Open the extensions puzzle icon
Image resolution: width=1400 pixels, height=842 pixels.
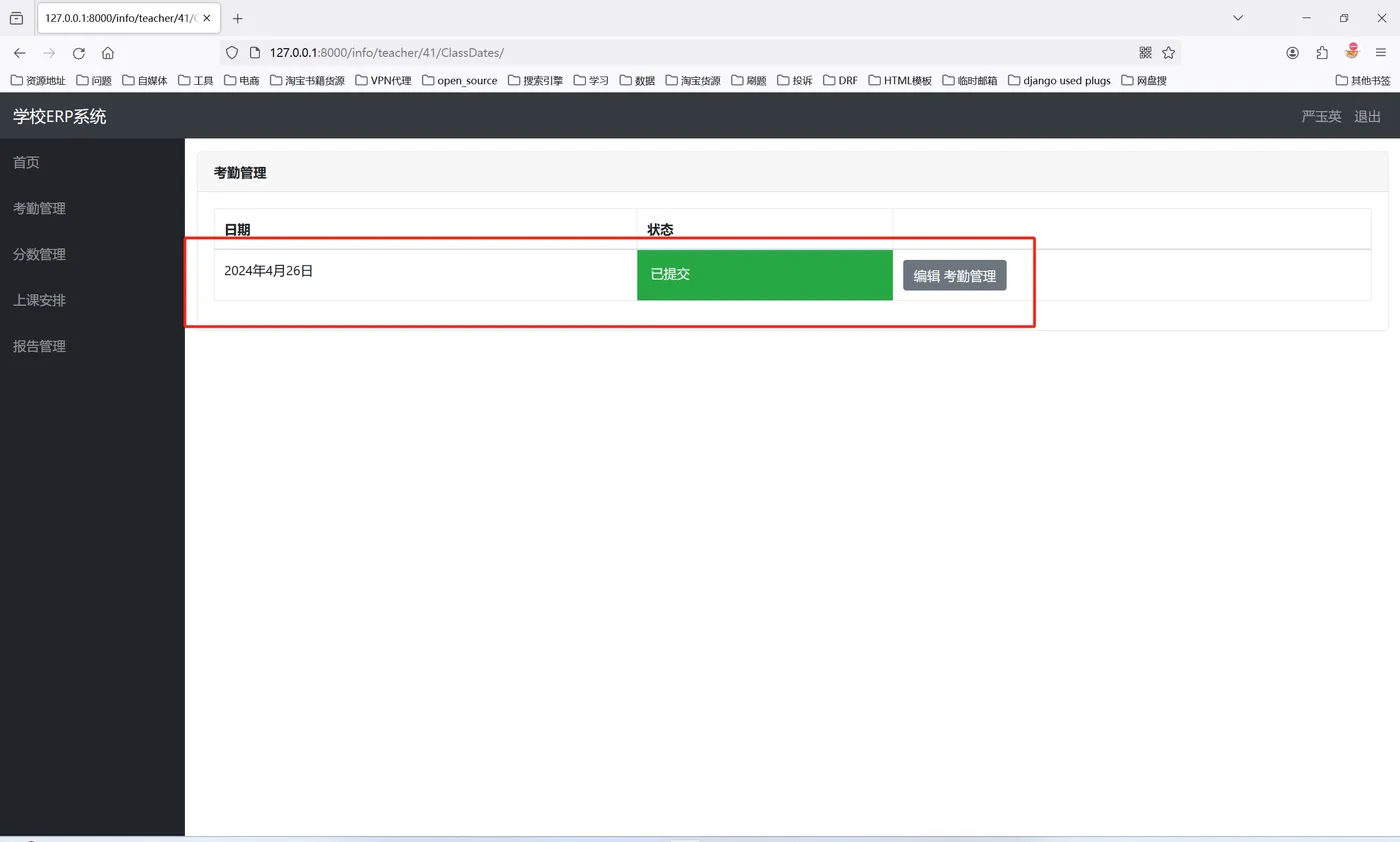coord(1322,53)
